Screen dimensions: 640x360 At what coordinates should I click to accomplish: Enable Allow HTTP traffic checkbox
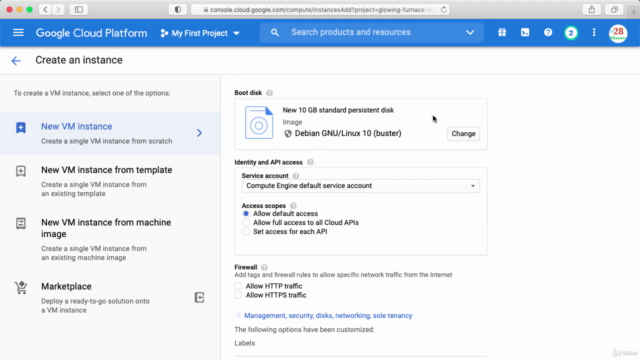tap(238, 286)
